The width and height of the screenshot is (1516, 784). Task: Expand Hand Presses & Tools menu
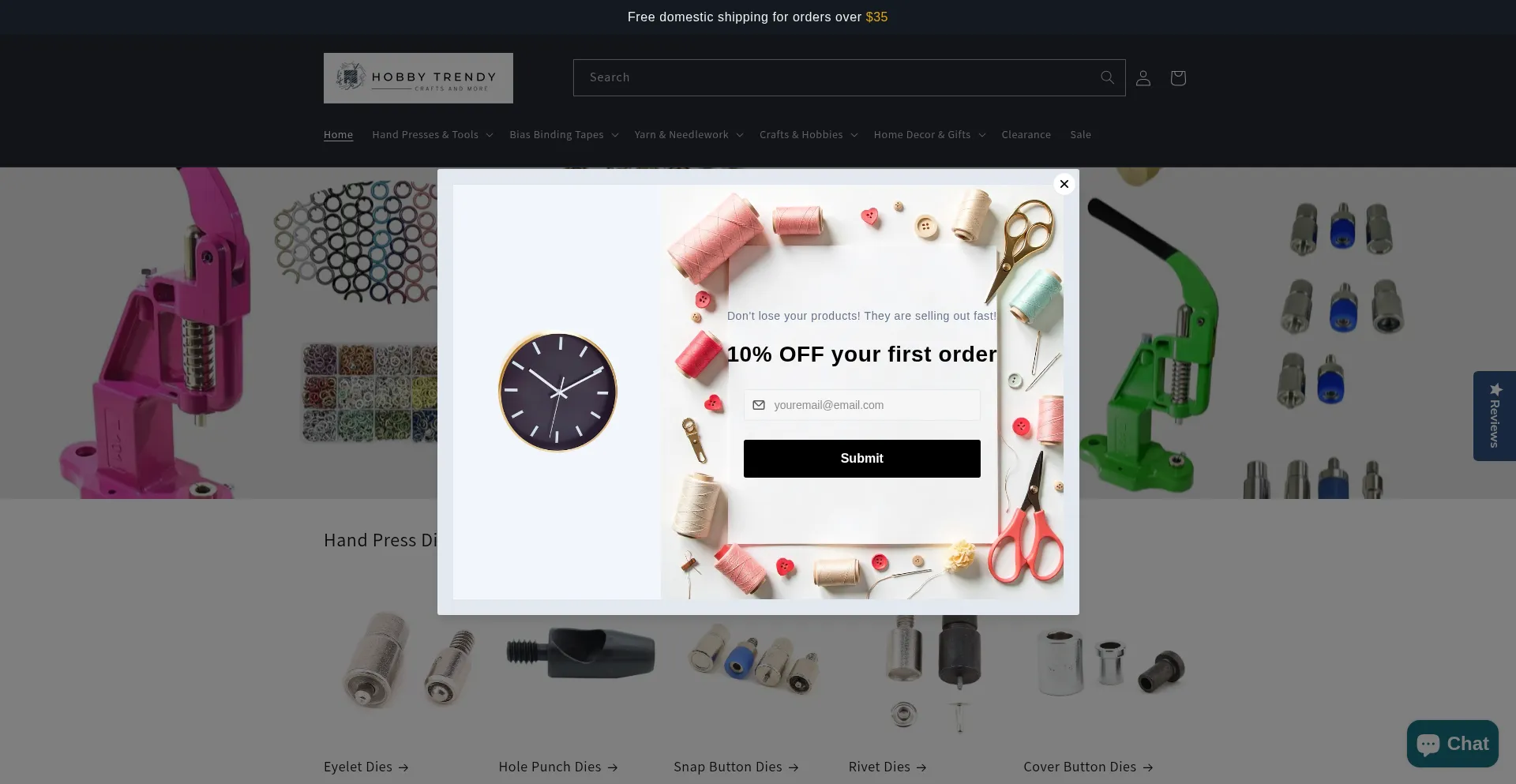432,135
